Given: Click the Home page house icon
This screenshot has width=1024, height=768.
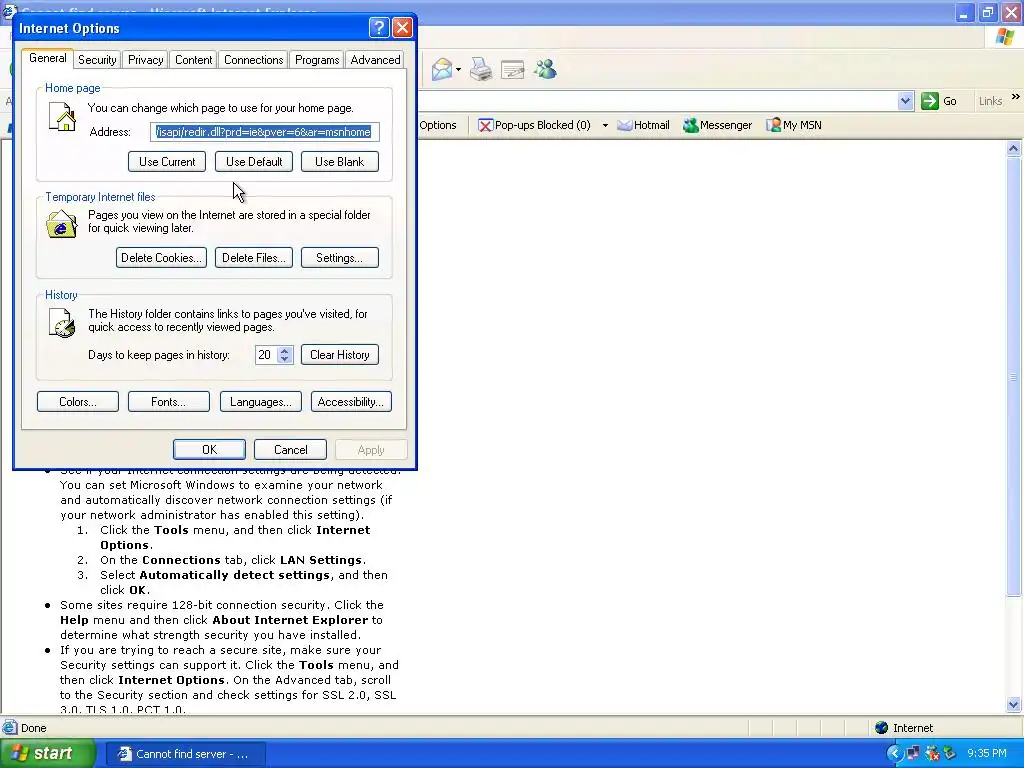Looking at the screenshot, I should coord(63,118).
